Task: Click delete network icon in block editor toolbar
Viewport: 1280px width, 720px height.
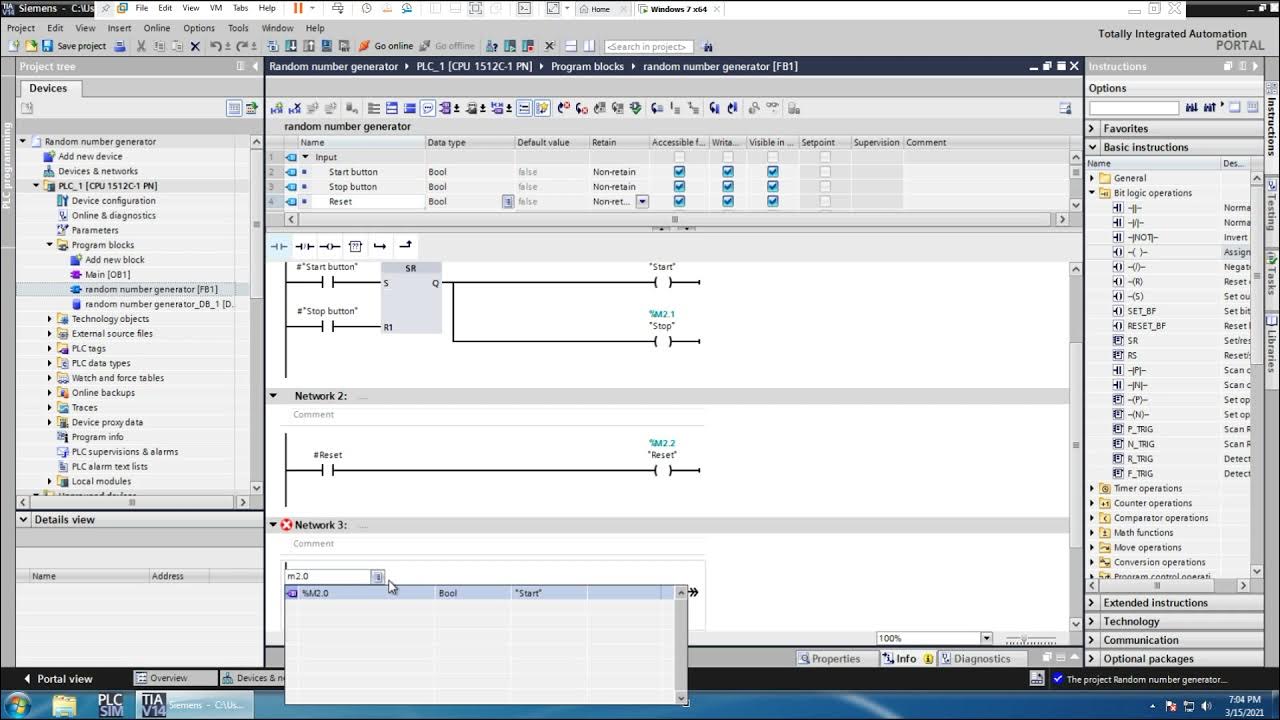Action: tap(295, 108)
